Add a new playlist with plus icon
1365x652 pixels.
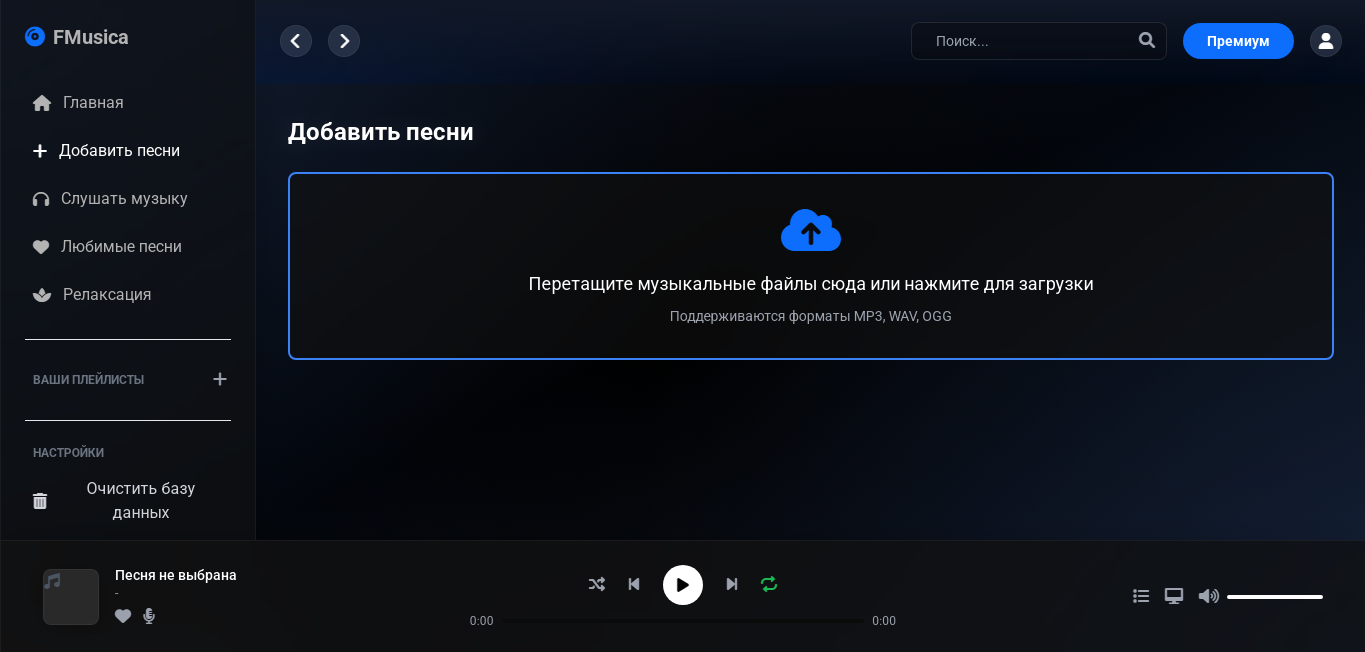[220, 379]
